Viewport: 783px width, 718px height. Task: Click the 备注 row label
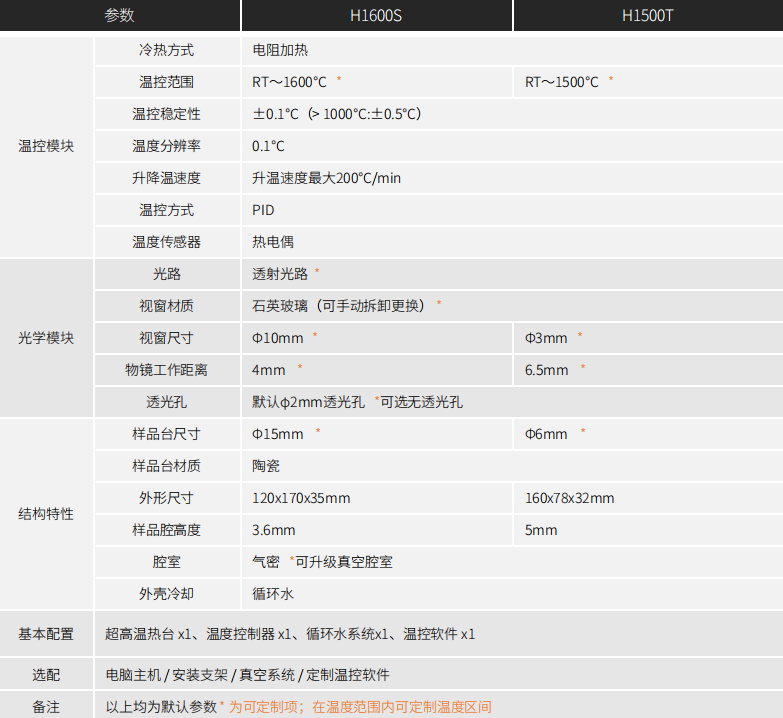coord(46,707)
